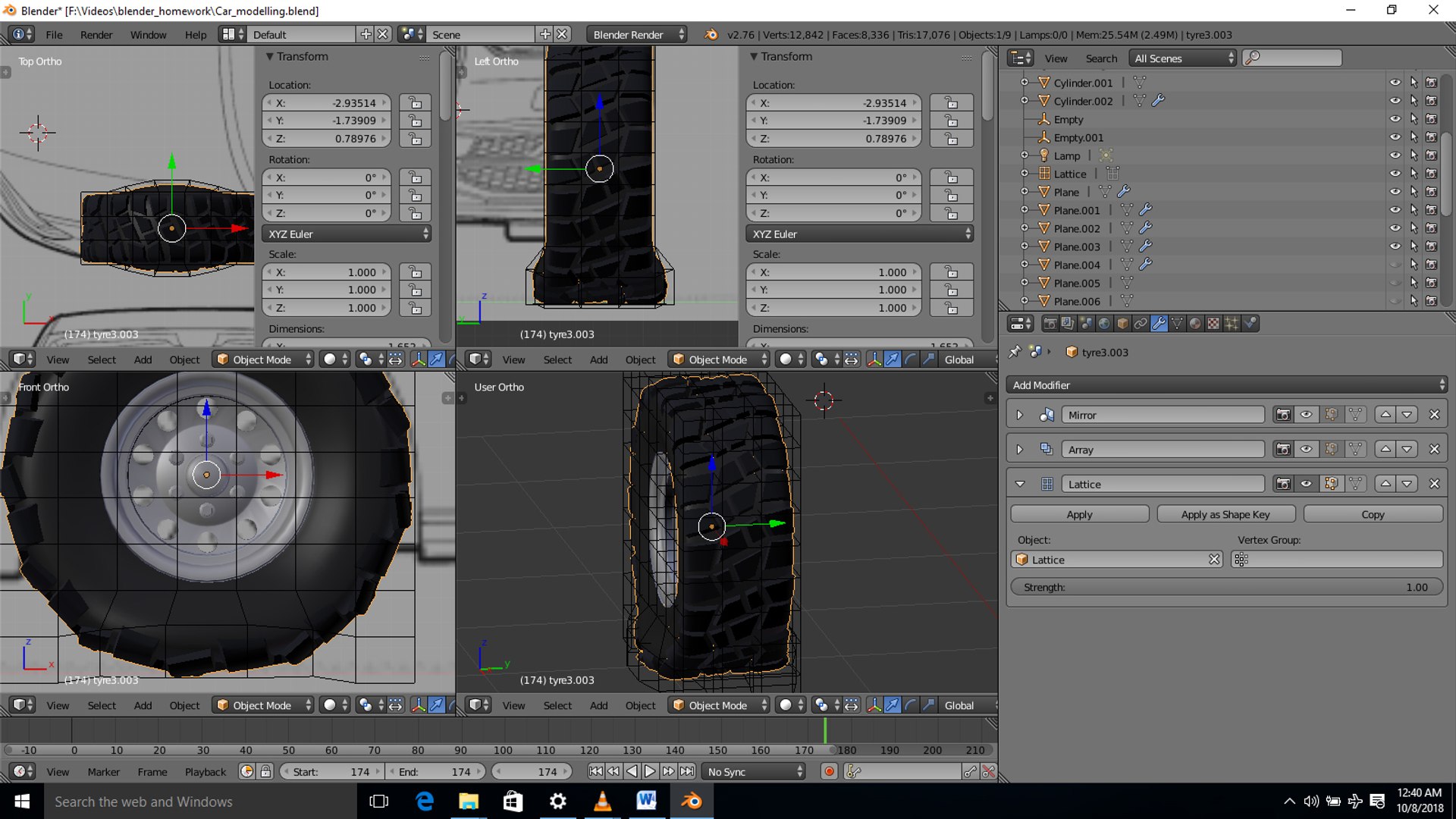The width and height of the screenshot is (1456, 819).
Task: Open the Modifiers properties tab wrench icon
Action: tap(1159, 323)
